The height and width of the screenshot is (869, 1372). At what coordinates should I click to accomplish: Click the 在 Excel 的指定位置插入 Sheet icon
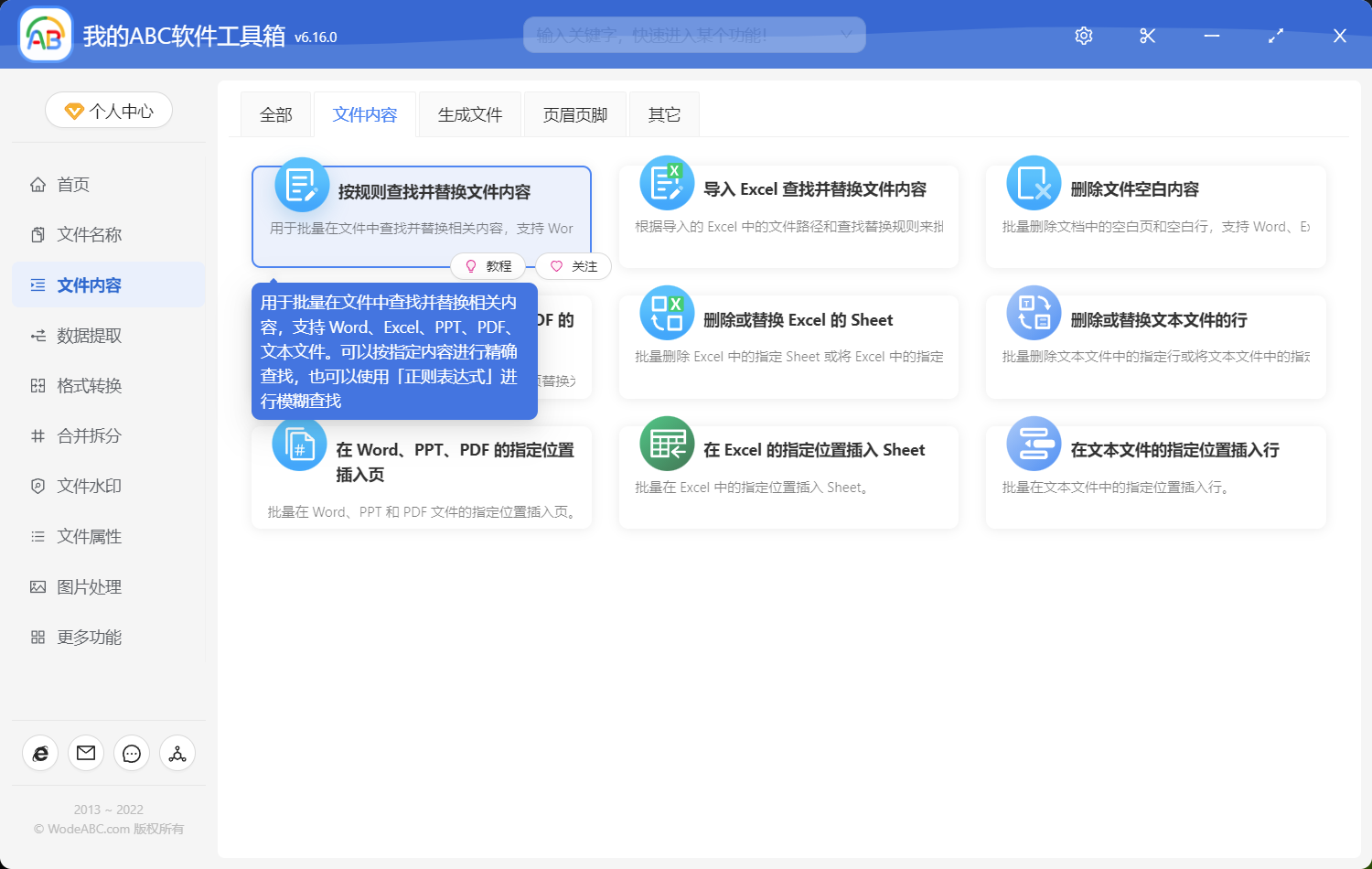[x=667, y=444]
